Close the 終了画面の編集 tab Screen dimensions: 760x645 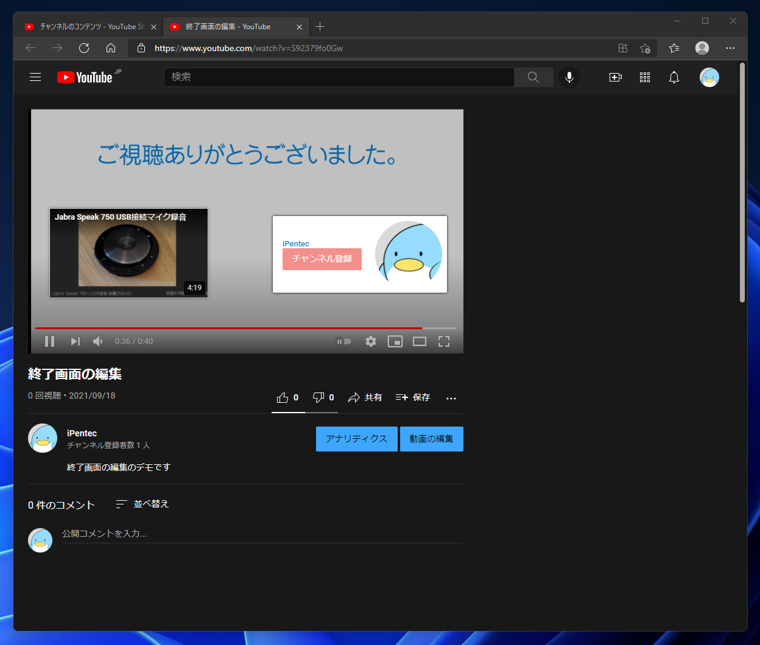[x=299, y=27]
